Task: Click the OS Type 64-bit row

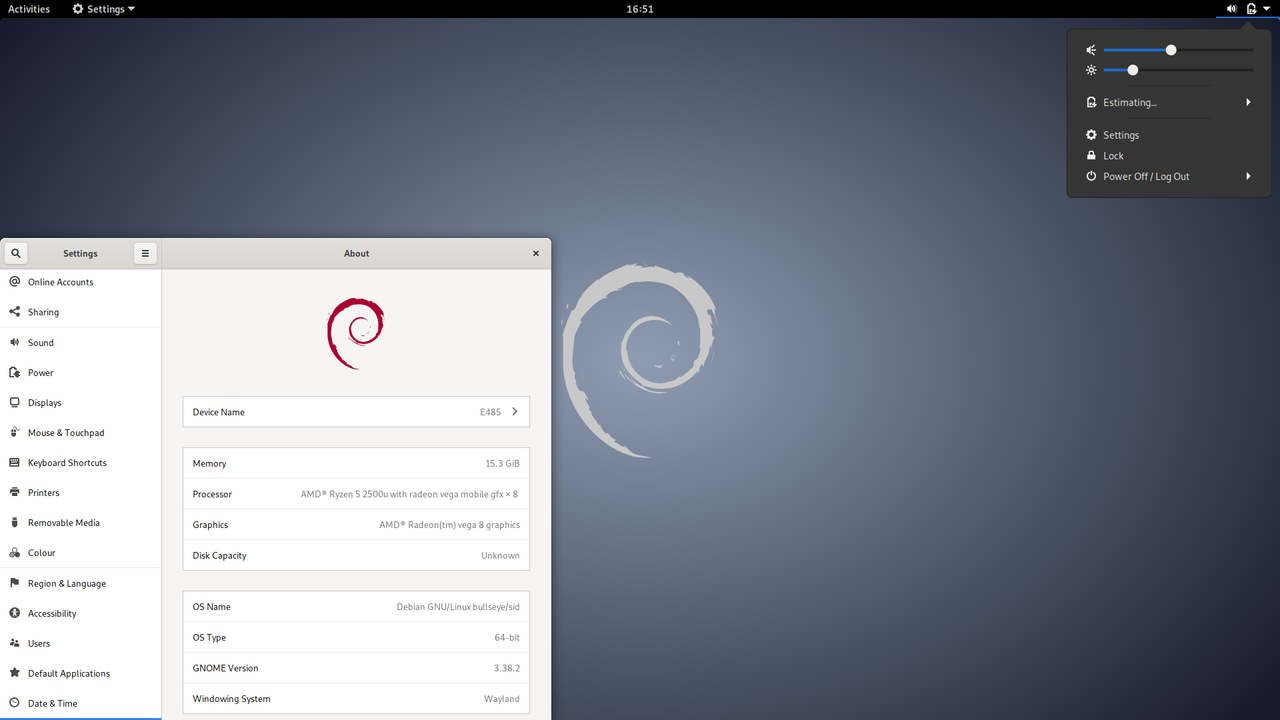Action: pyautogui.click(x=356, y=637)
